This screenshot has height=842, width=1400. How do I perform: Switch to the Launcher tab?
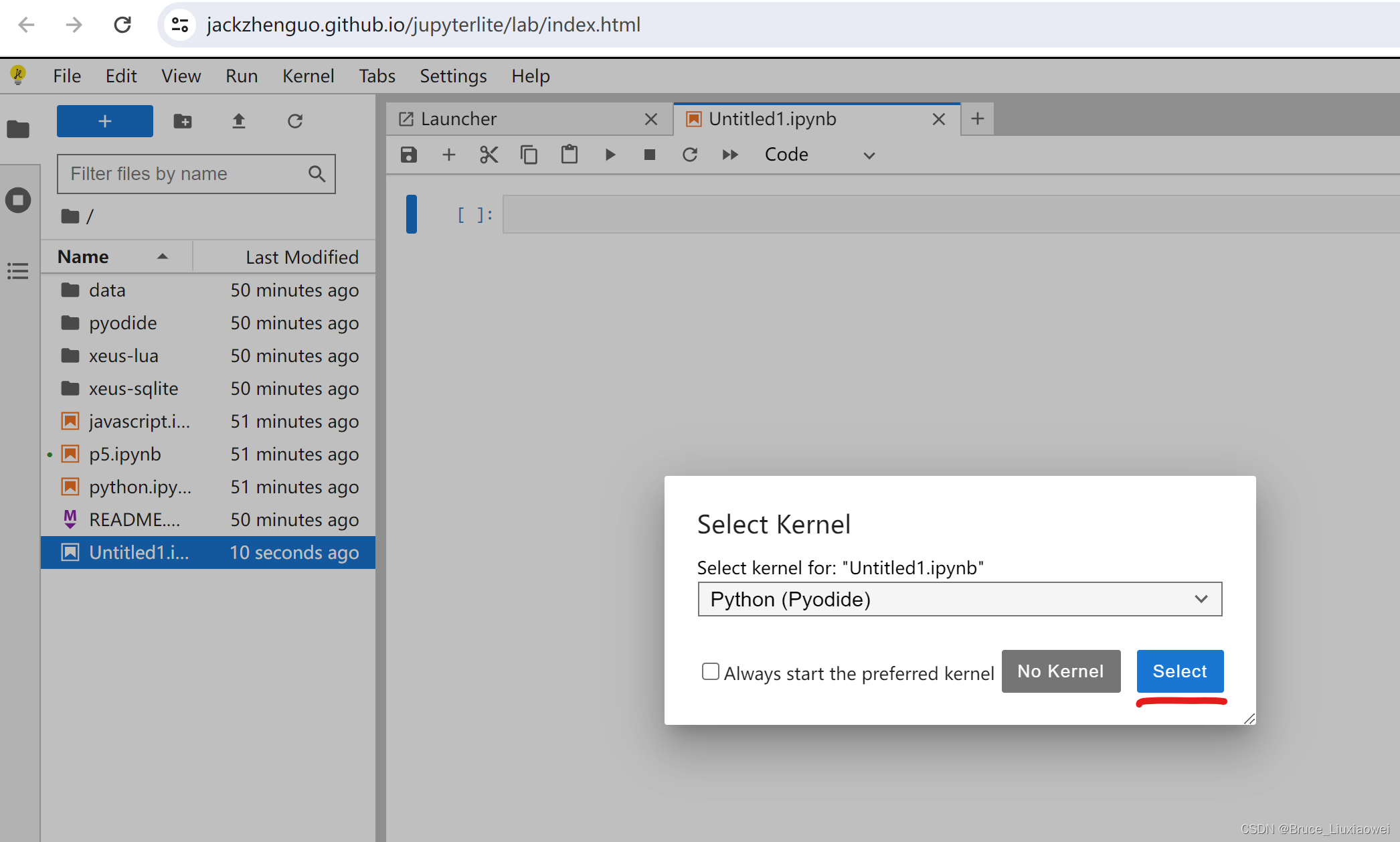pos(529,119)
